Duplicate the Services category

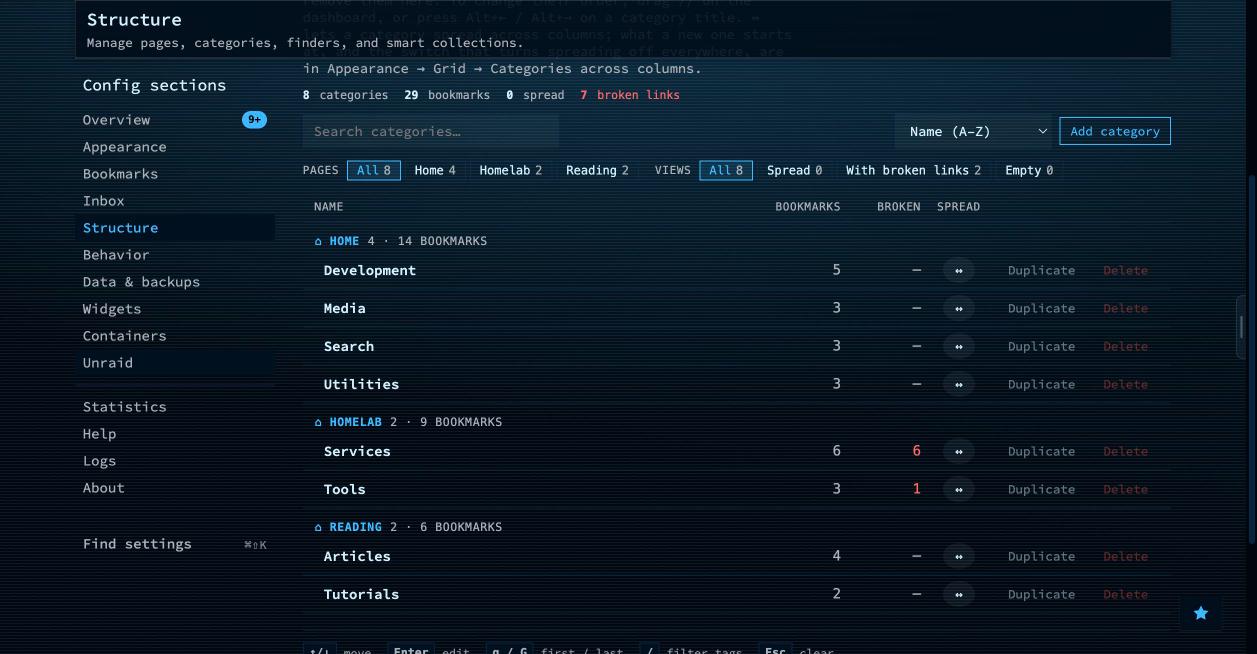tap(1041, 451)
